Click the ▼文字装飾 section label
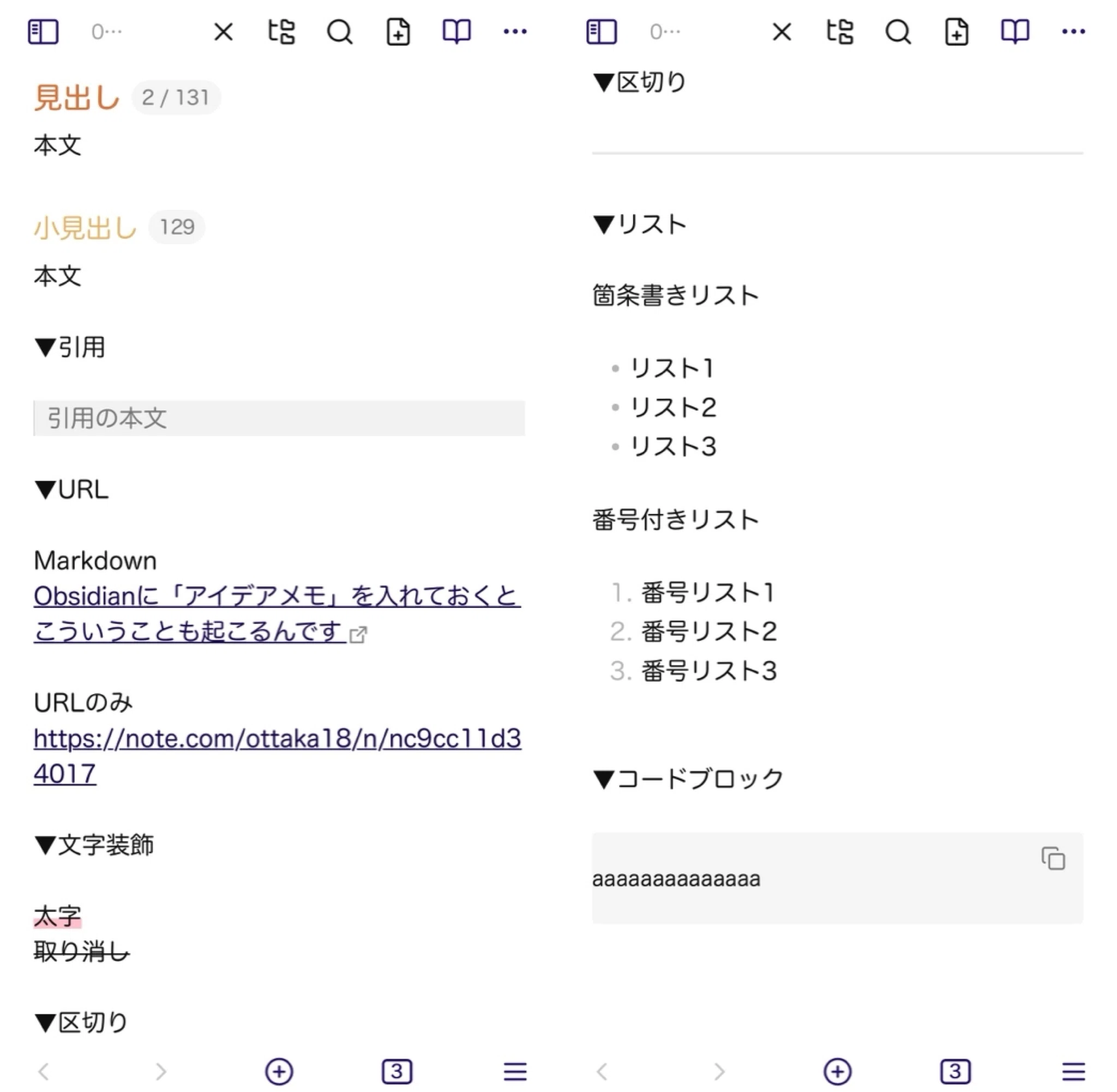 (94, 845)
